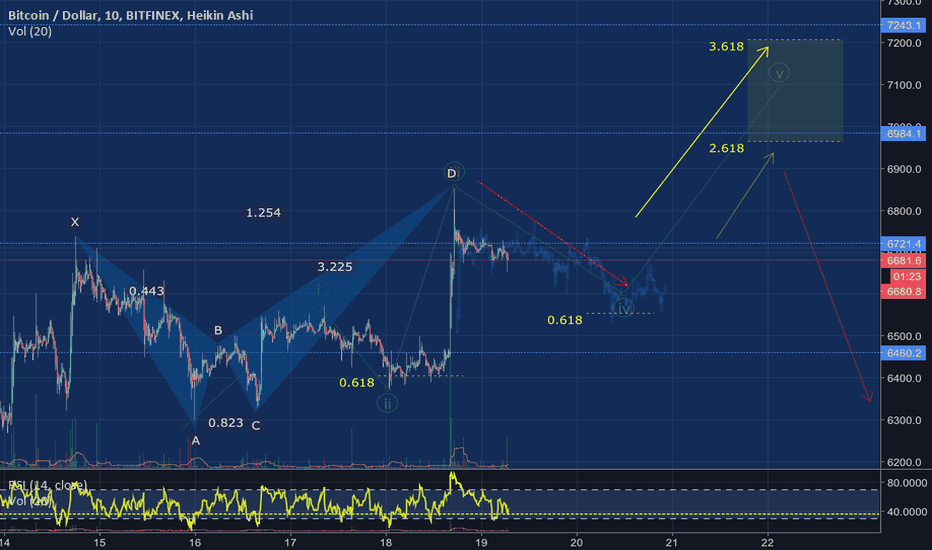This screenshot has height=550, width=932.
Task: Select the harmonic pattern point A label
Action: click(x=196, y=441)
